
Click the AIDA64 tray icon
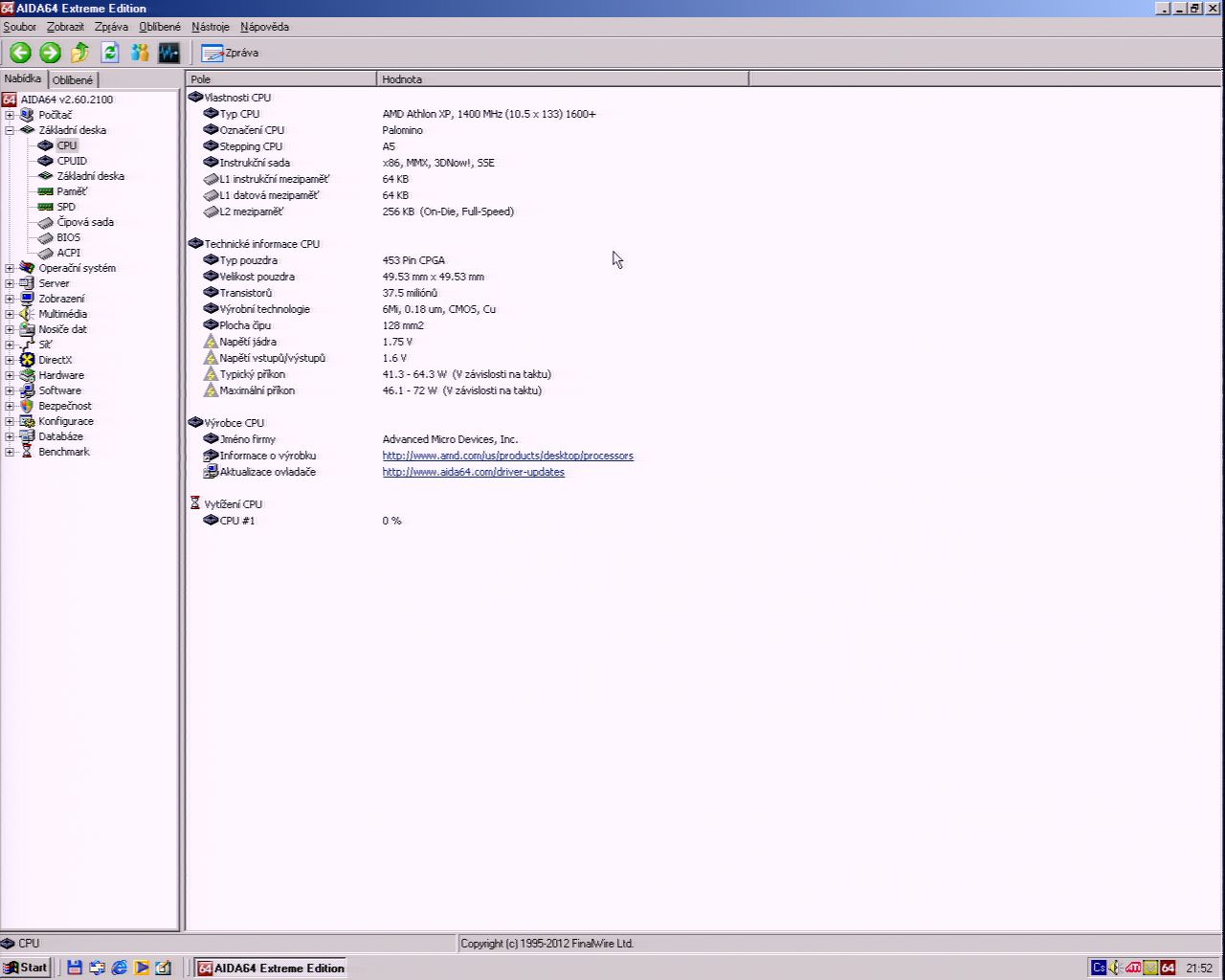click(1168, 968)
